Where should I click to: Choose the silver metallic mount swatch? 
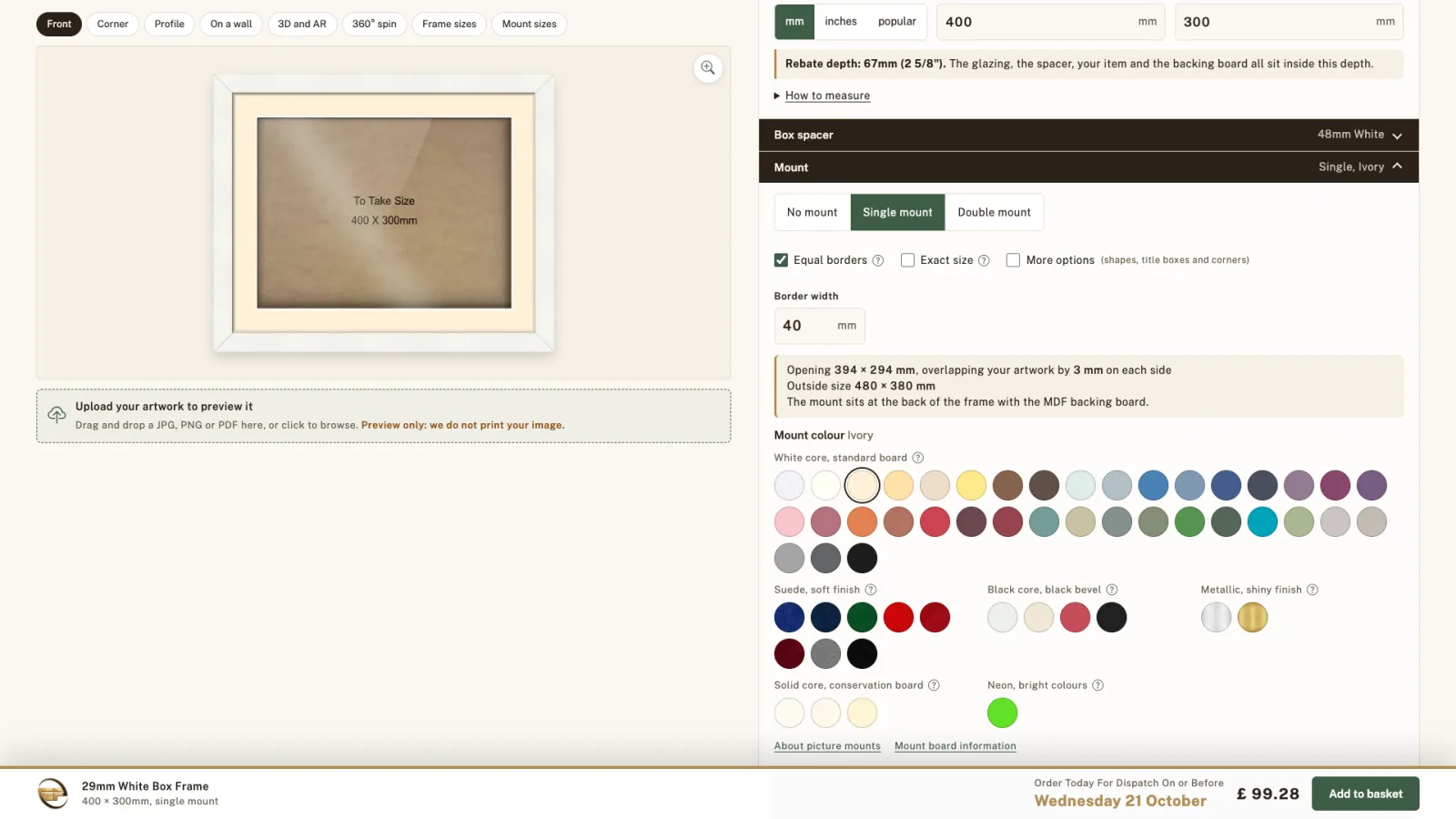click(x=1216, y=617)
